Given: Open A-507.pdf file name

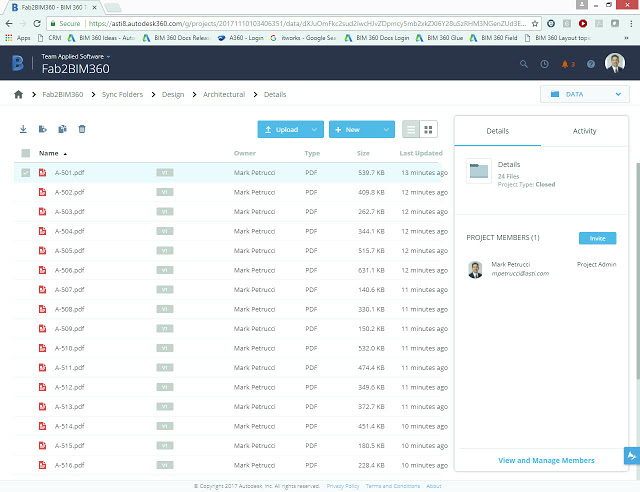Looking at the screenshot, I should tap(69, 289).
